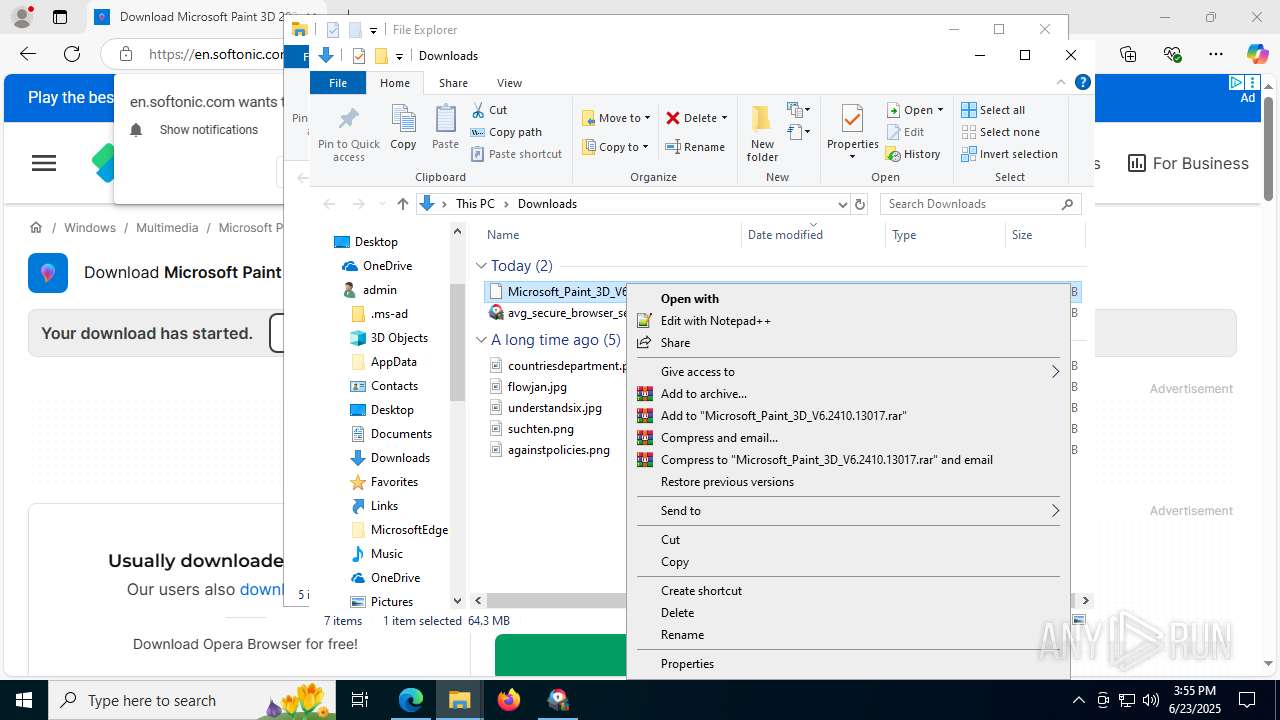The image size is (1280, 720).
Task: Click Multimedia in the breadcrumb
Action: 167,228
